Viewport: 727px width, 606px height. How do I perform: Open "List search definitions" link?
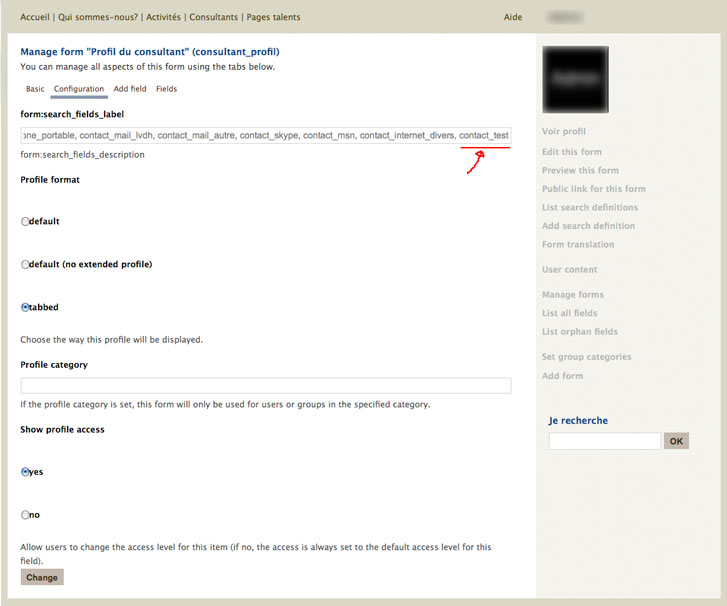590,208
